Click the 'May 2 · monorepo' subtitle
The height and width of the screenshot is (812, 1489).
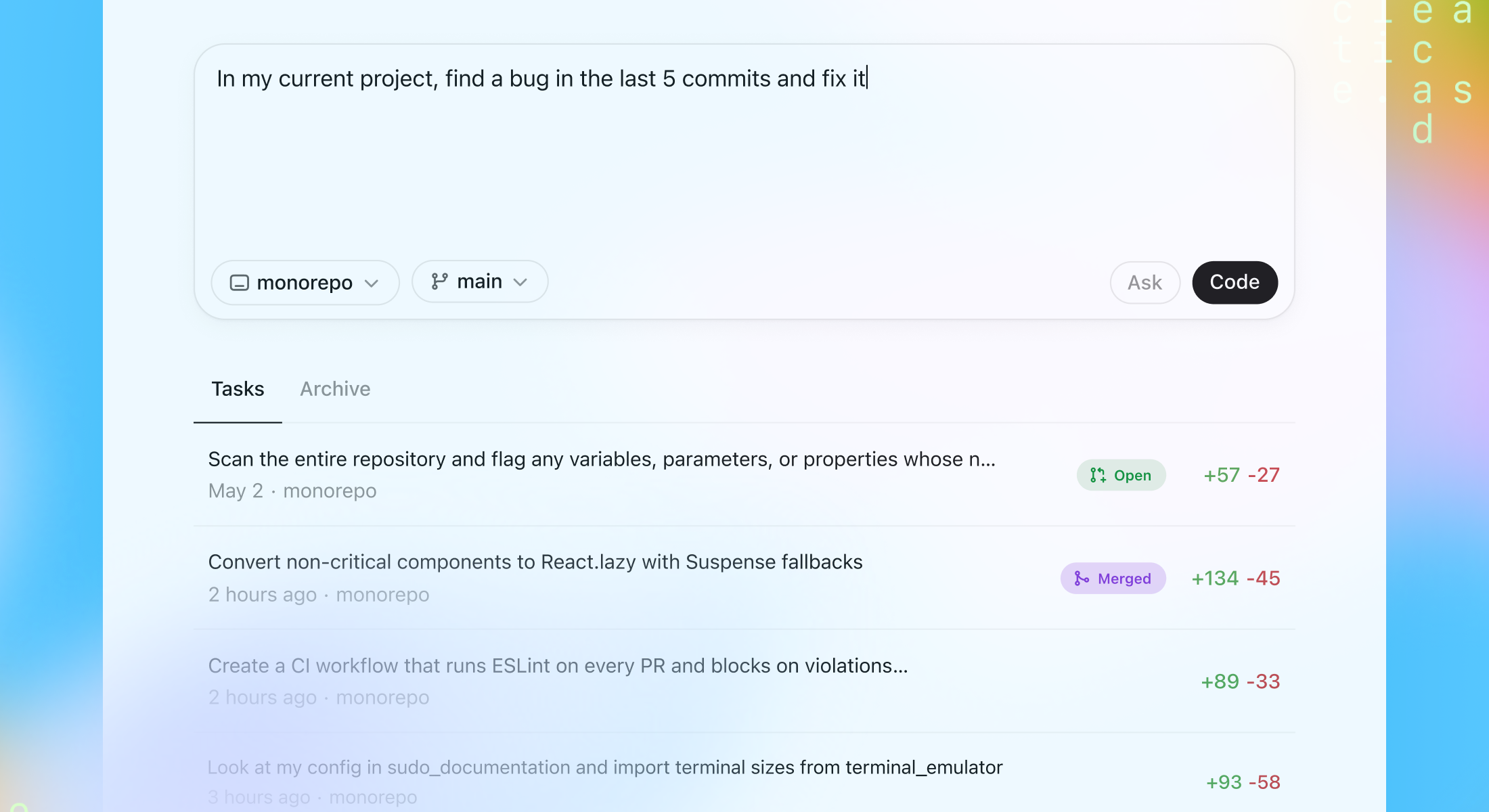(x=292, y=491)
